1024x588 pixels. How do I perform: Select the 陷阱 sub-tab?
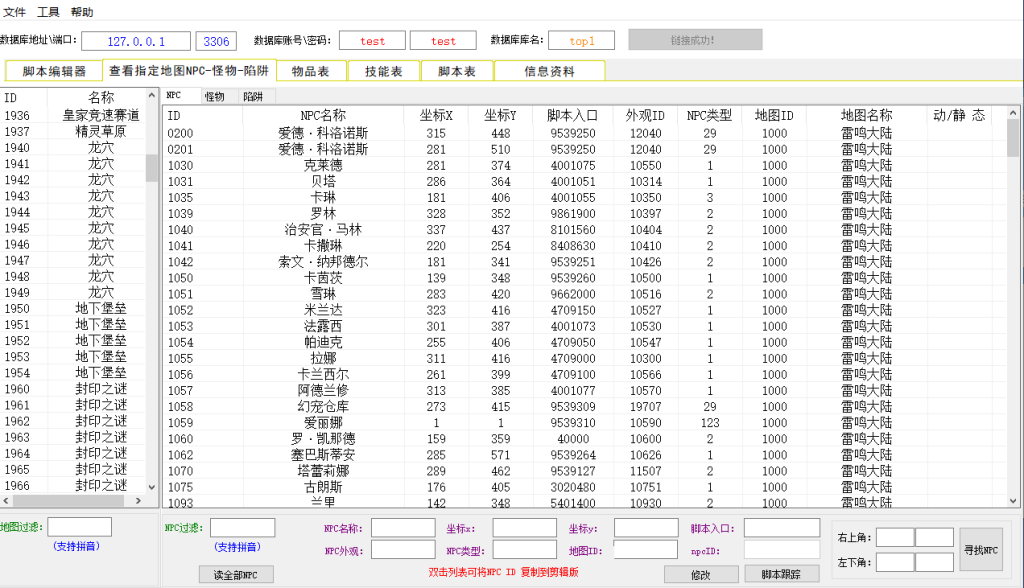pyautogui.click(x=253, y=96)
